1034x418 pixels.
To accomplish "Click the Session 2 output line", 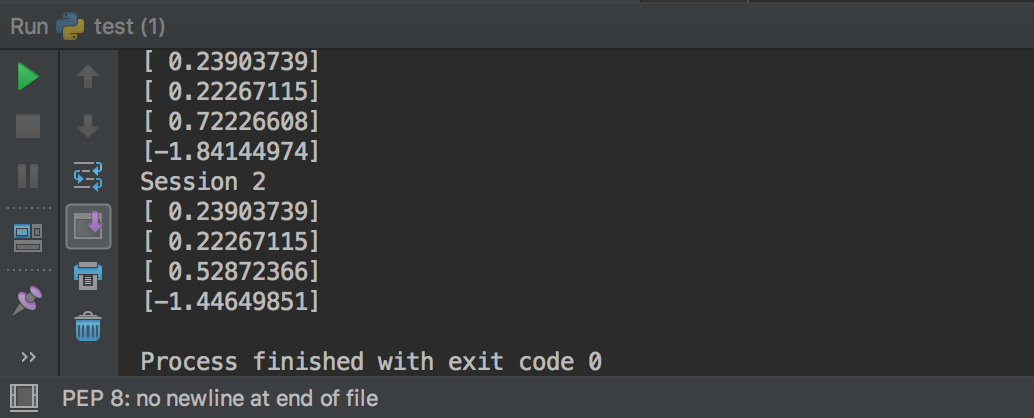I will click(203, 181).
